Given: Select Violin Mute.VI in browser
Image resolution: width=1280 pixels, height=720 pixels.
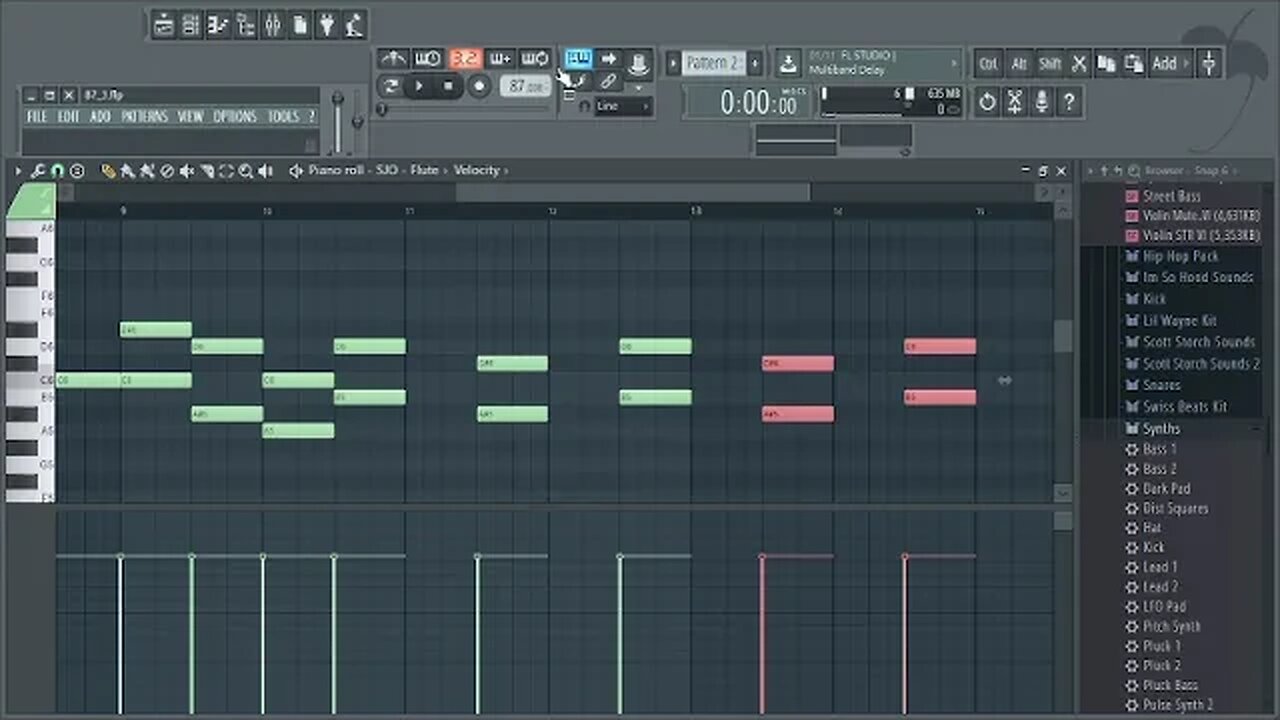Looking at the screenshot, I should 1200,215.
